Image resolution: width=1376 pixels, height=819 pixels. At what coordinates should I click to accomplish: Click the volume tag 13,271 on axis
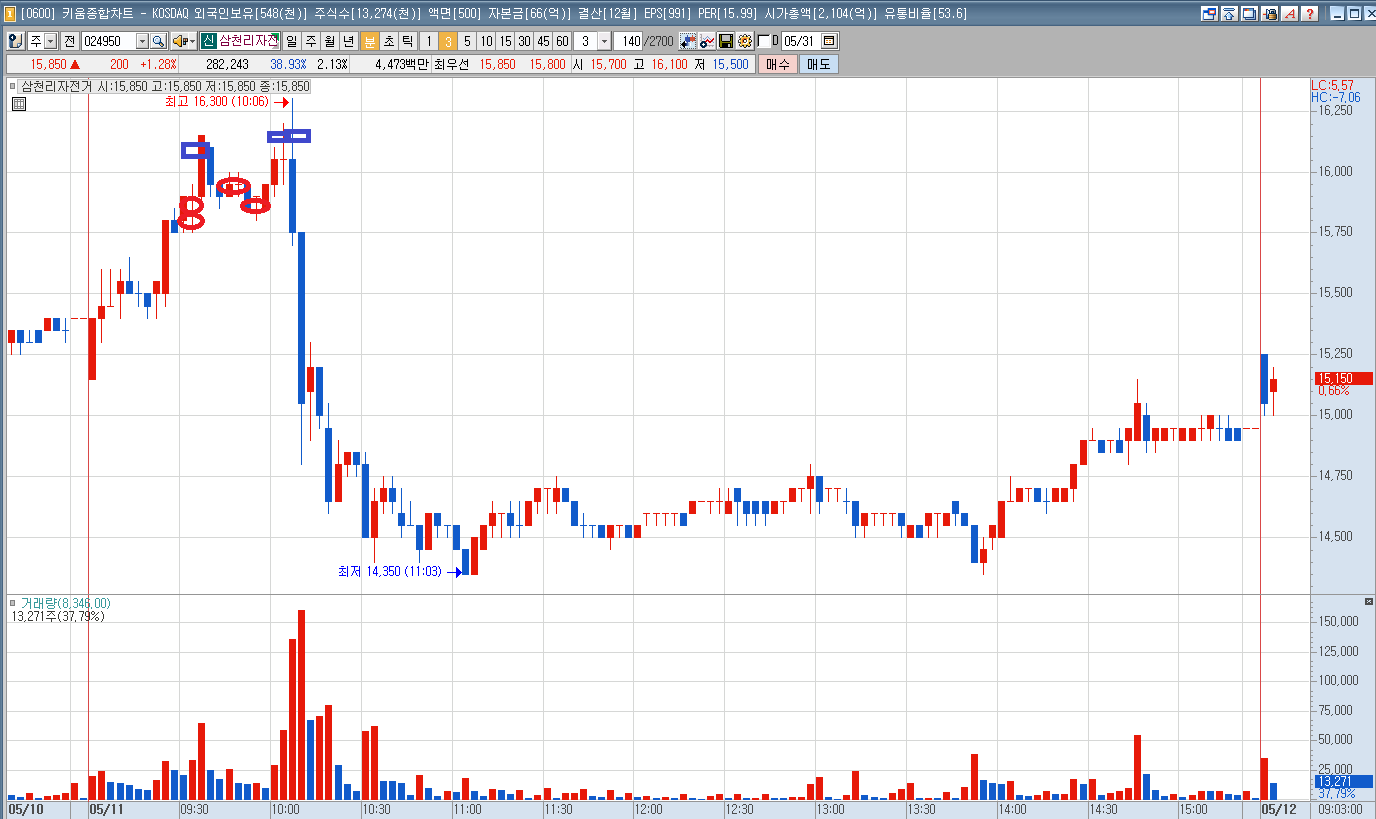pos(1343,781)
